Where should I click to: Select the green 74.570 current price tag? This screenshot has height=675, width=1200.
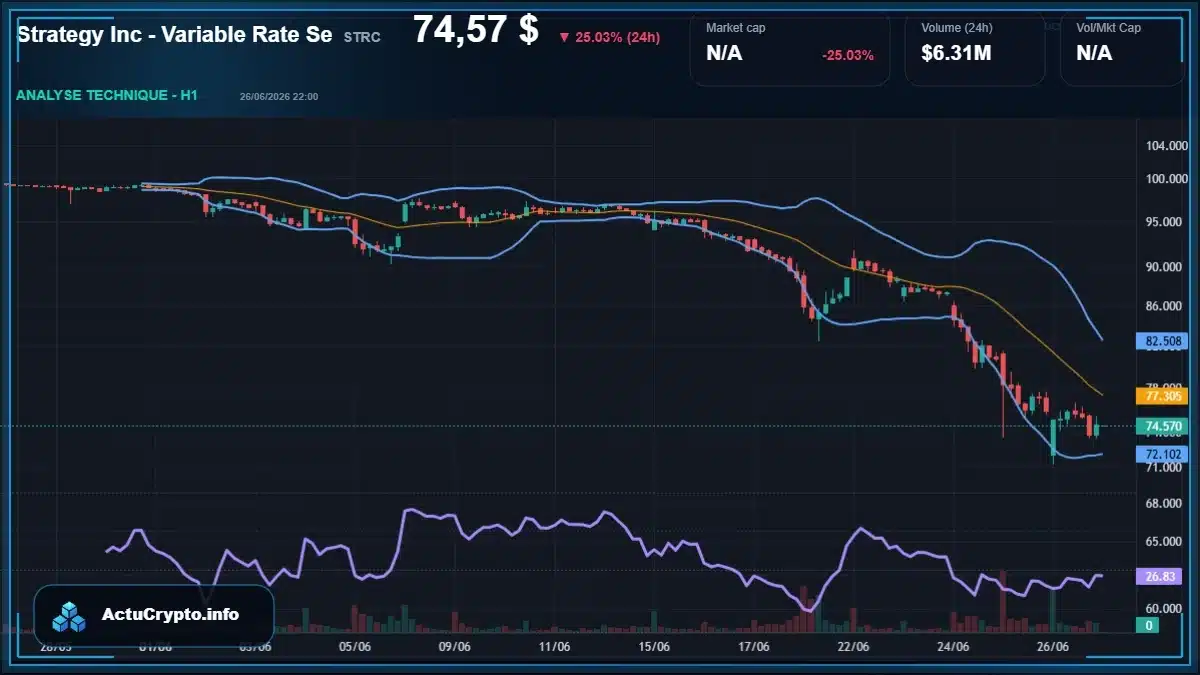pos(1160,427)
